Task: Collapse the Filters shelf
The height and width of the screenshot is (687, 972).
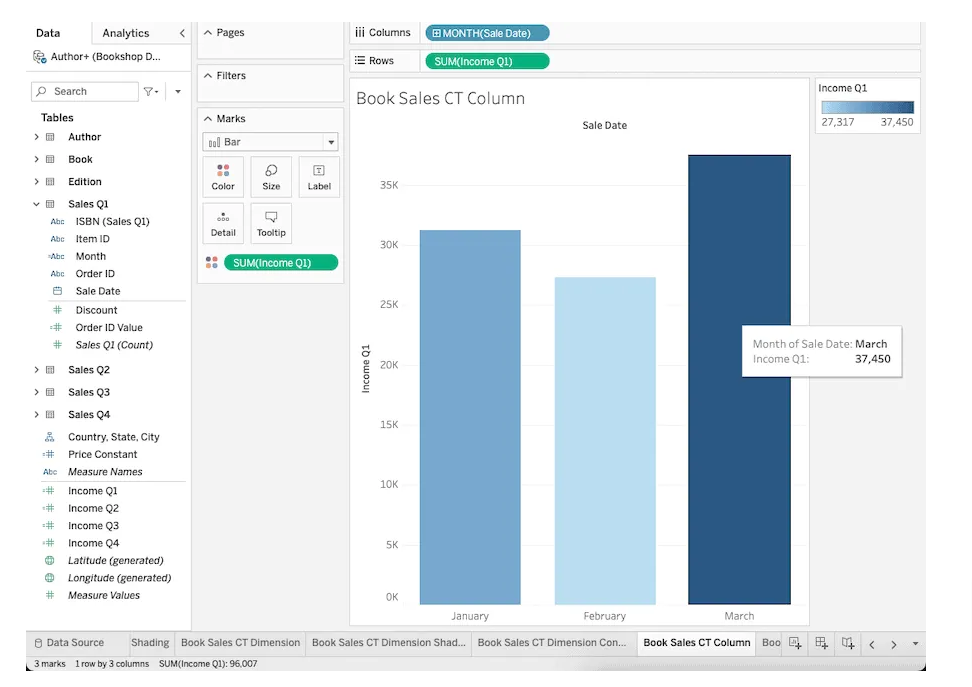Action: [x=208, y=76]
